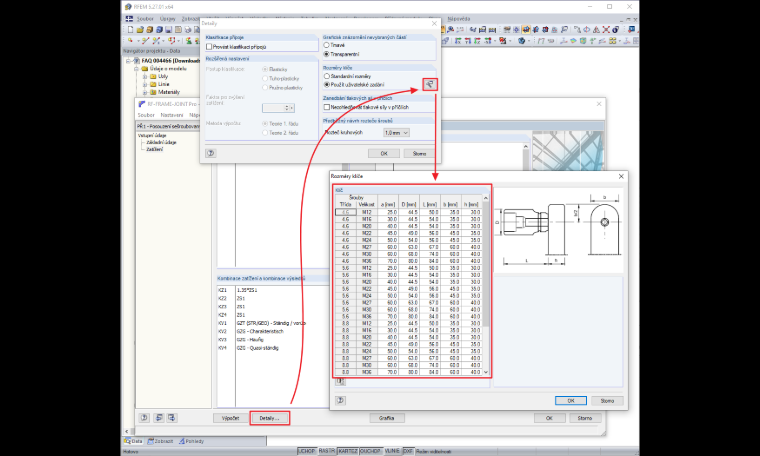Toggle Nezohledňovat tlakové síly v příčlích checkbox

click(327, 107)
